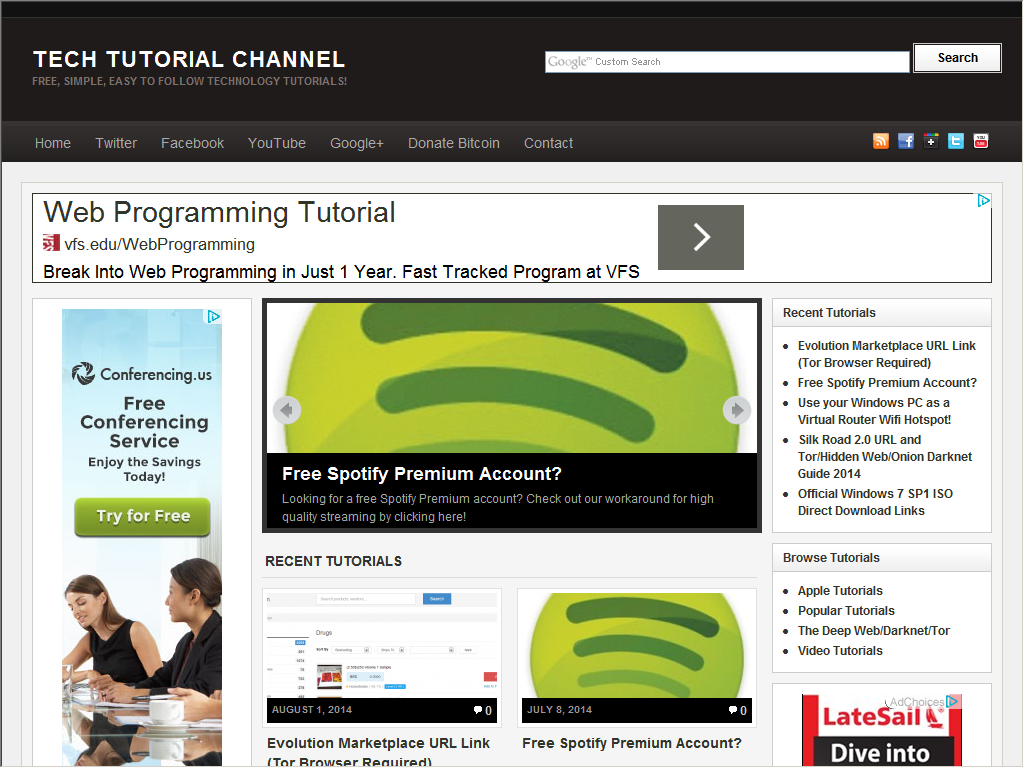Click the August 1, 2014 post date
Screen dimensions: 1024x768
coord(312,710)
